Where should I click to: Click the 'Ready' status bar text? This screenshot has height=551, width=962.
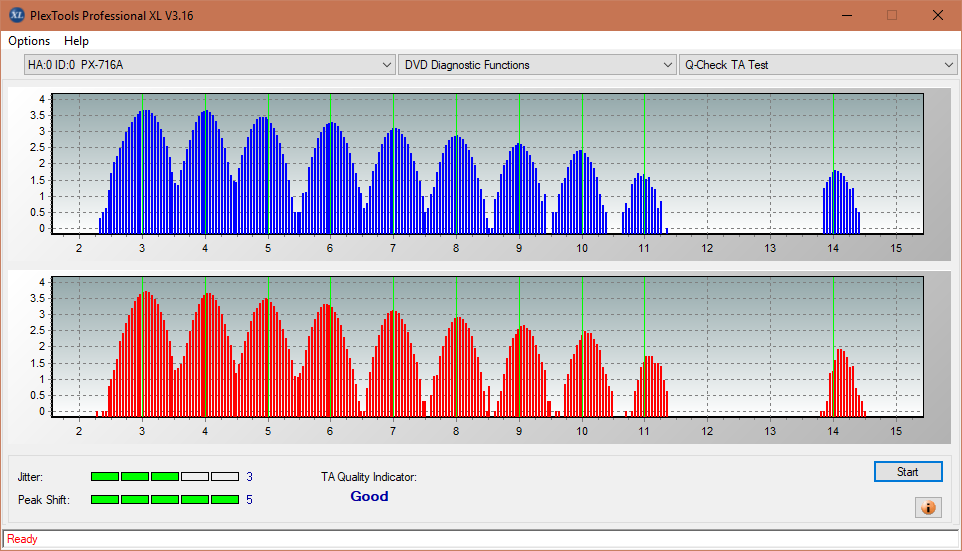point(22,539)
